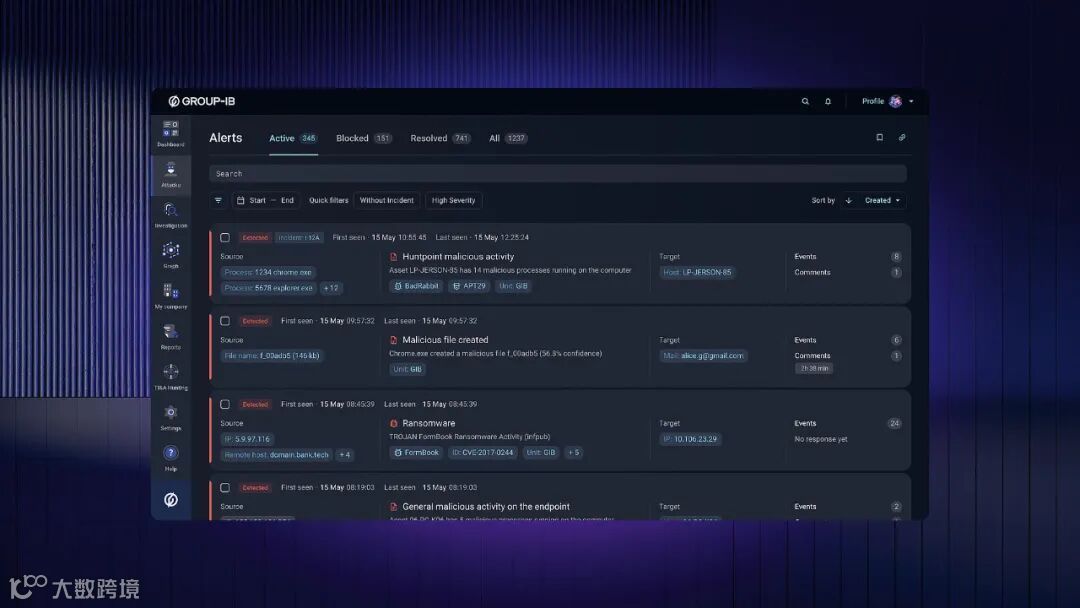Image resolution: width=1080 pixels, height=608 pixels.
Task: Click the Group-IB logo at sidebar bottom
Action: coord(171,499)
